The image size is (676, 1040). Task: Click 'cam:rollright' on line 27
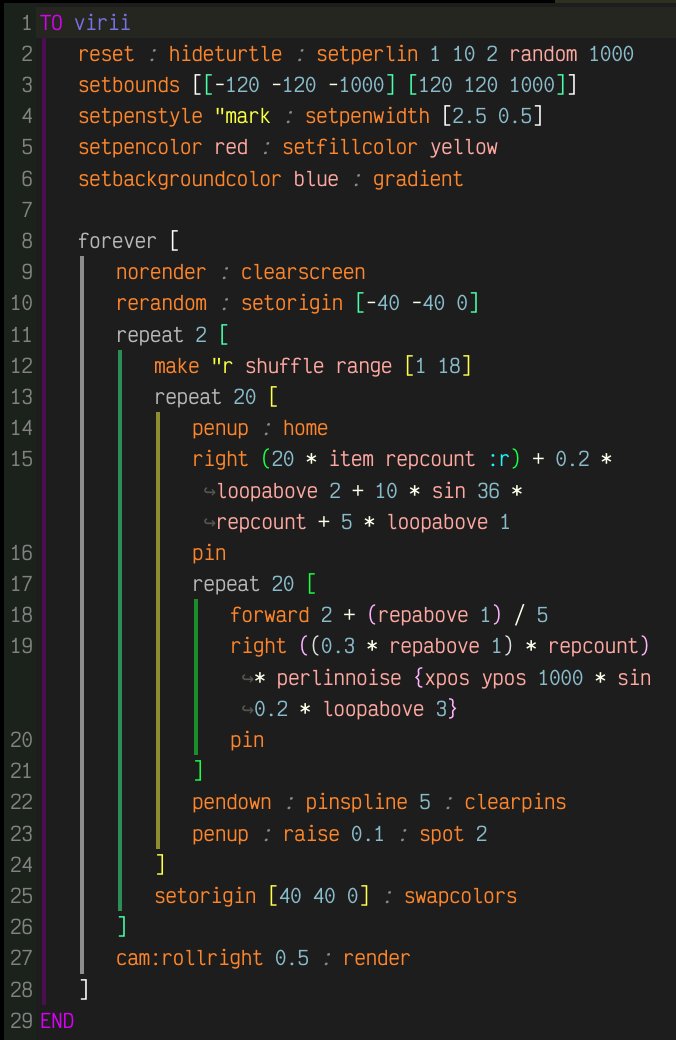pos(189,958)
